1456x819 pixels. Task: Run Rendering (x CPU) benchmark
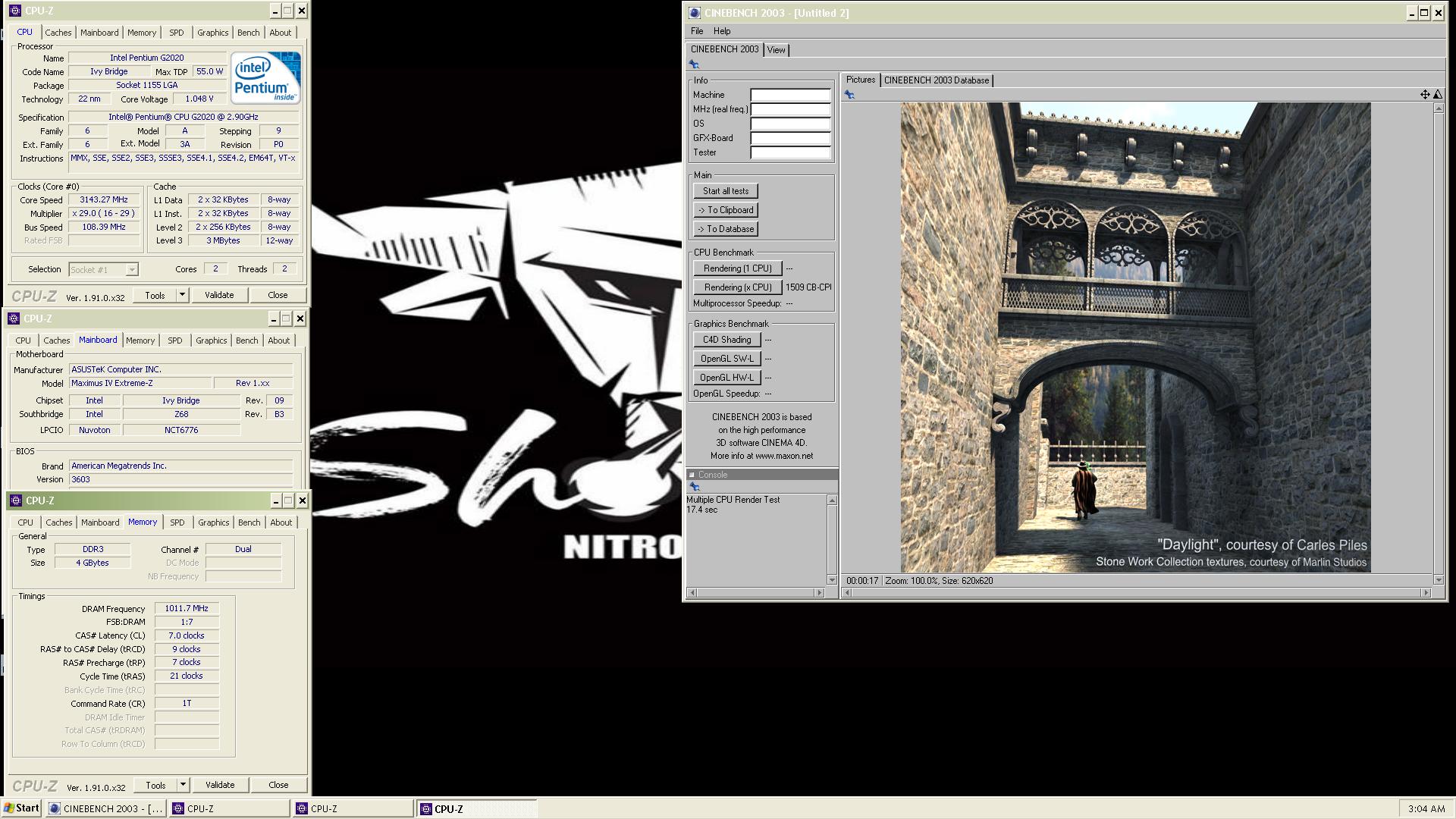(x=737, y=287)
